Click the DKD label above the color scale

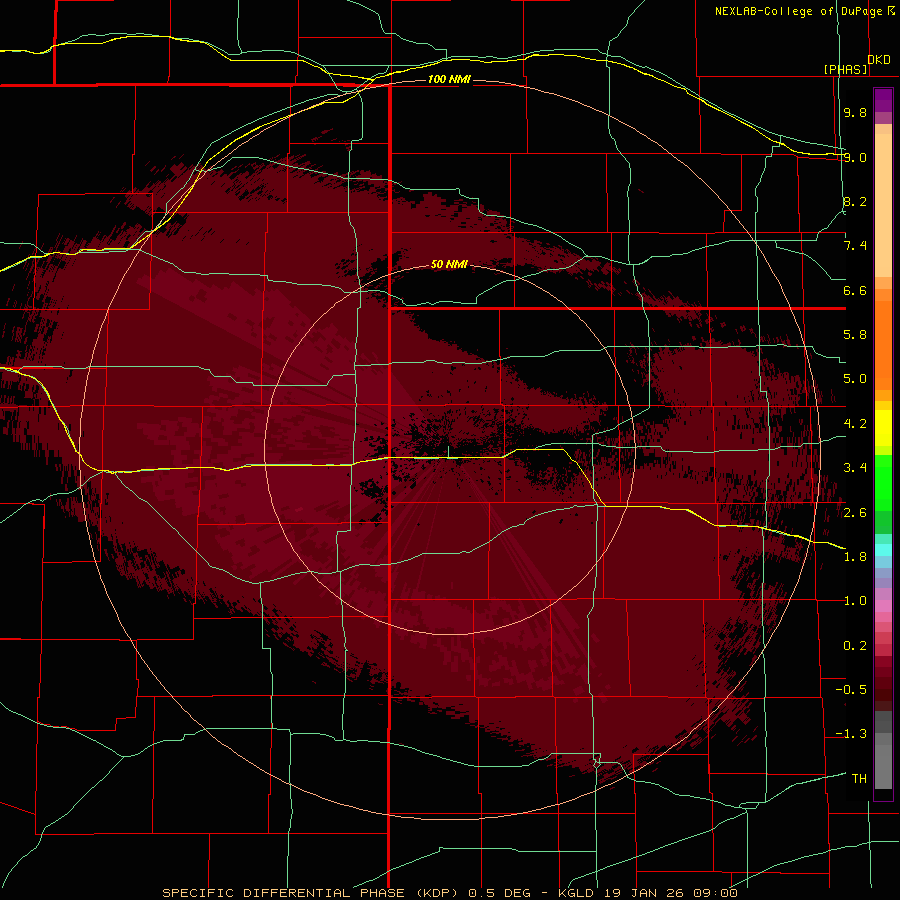tap(879, 60)
